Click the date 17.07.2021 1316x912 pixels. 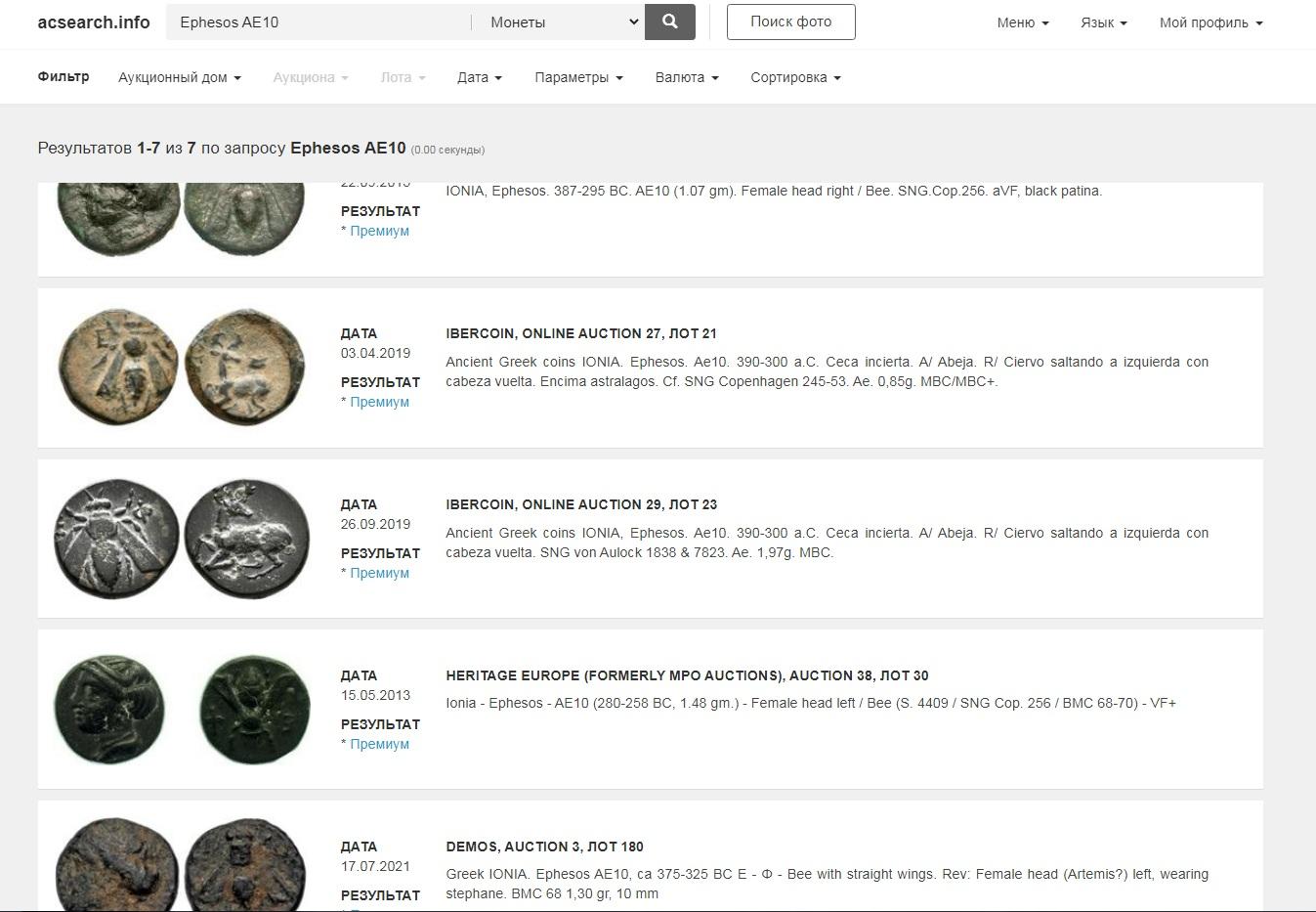[375, 866]
